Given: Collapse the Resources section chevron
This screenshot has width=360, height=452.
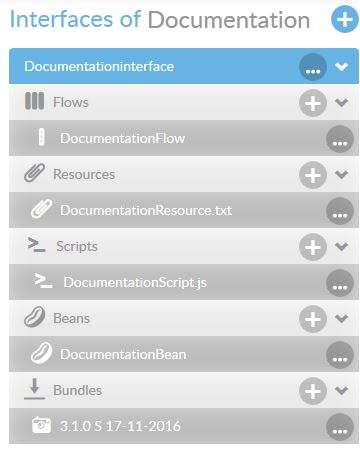Looking at the screenshot, I should tap(342, 174).
